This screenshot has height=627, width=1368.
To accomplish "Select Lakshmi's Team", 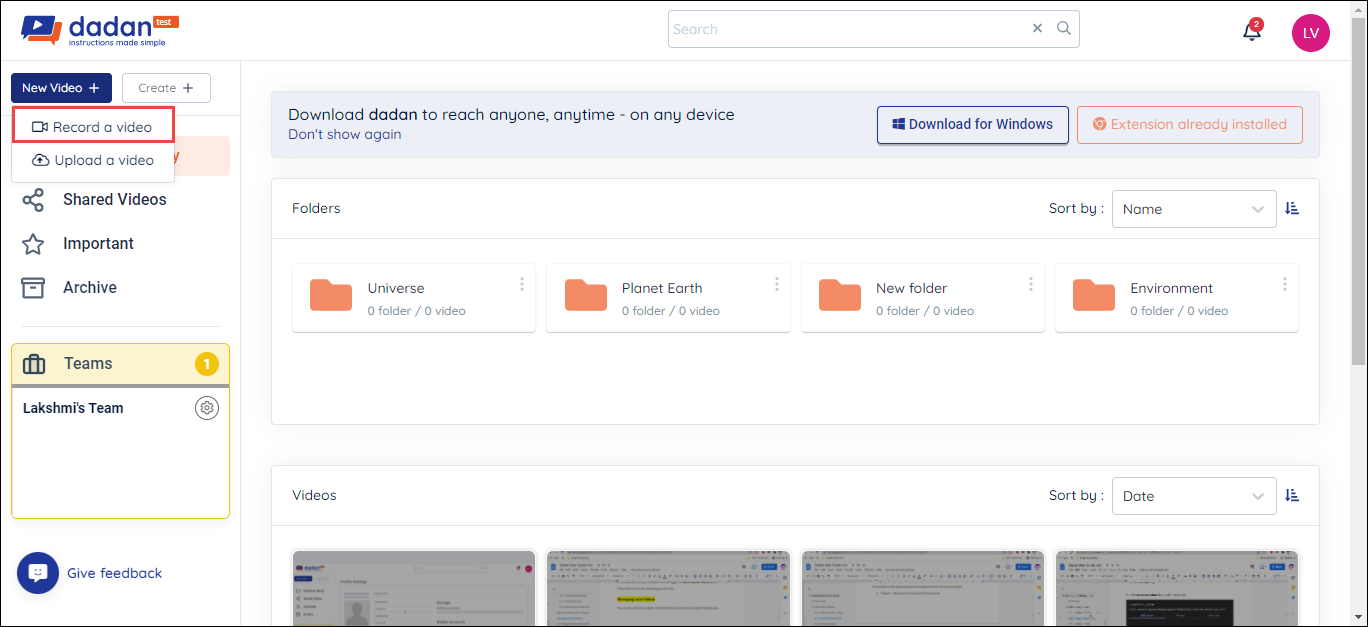I will pos(73,408).
